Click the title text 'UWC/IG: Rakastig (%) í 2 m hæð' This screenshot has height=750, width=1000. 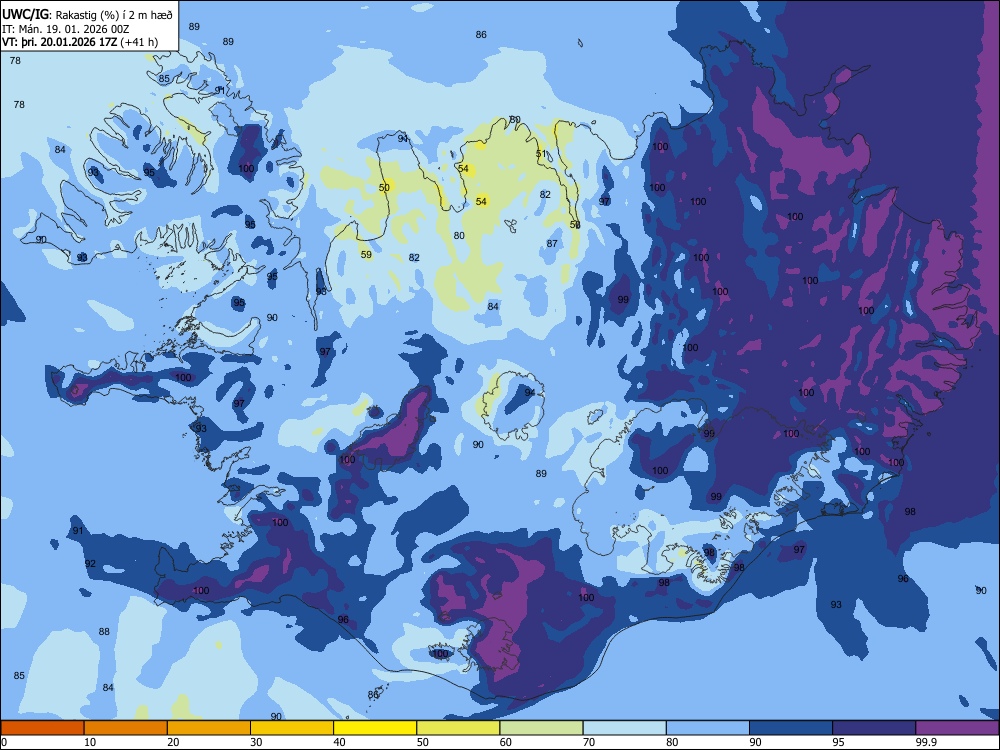point(87,15)
